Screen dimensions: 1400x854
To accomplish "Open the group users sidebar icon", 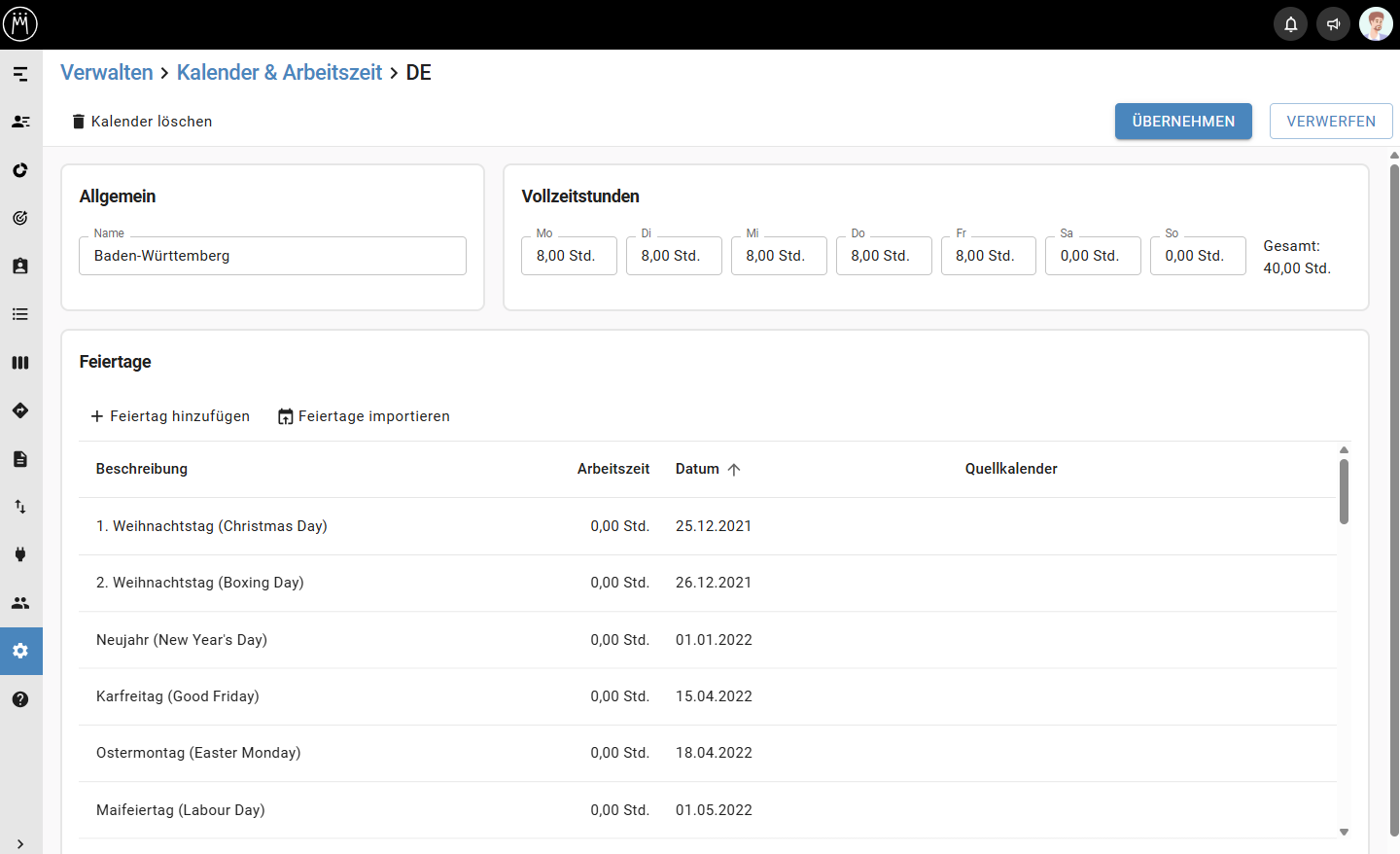I will tap(20, 603).
